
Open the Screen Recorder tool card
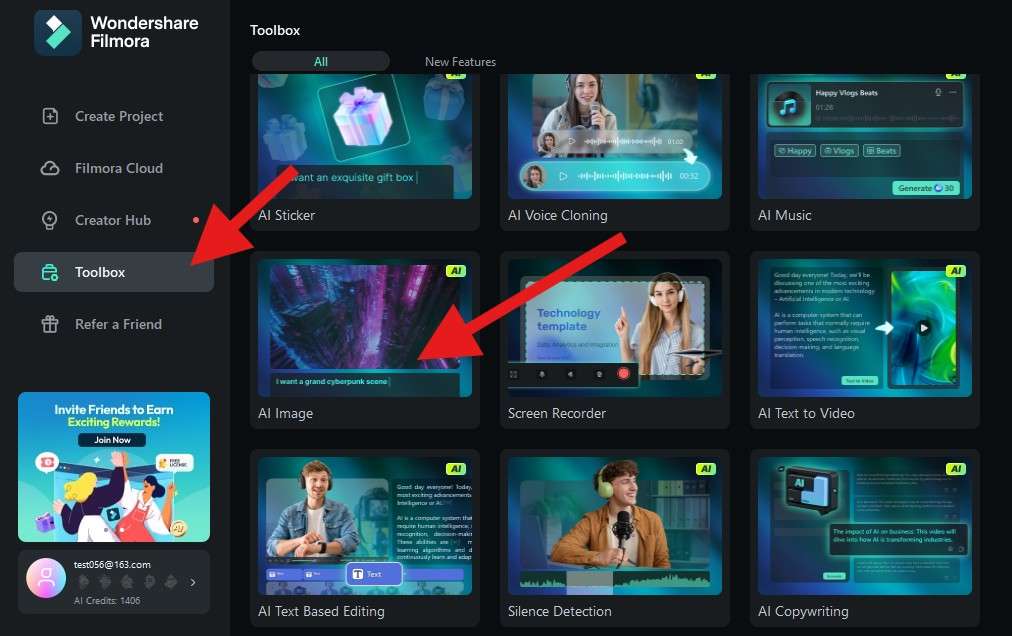(614, 340)
